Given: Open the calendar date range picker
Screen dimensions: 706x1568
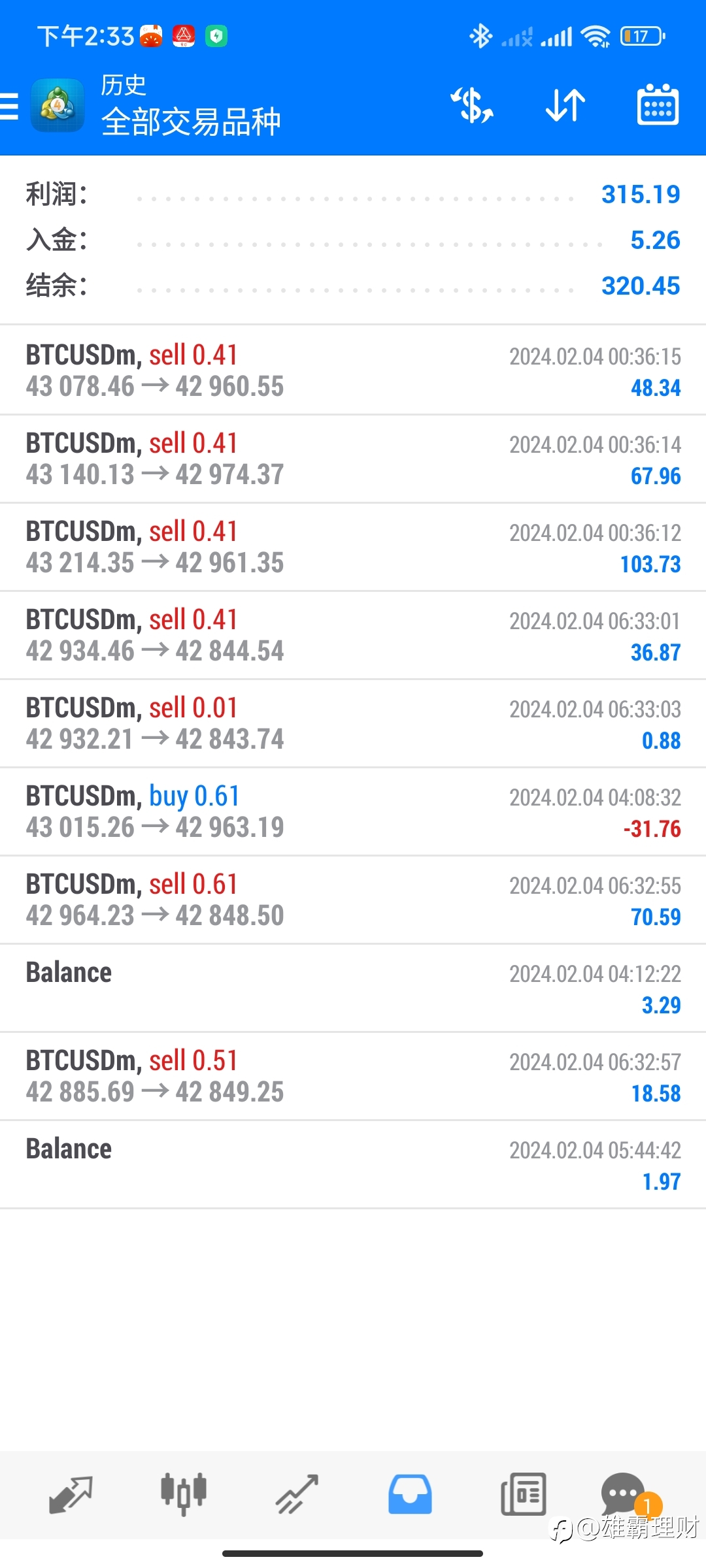Looking at the screenshot, I should tap(658, 105).
